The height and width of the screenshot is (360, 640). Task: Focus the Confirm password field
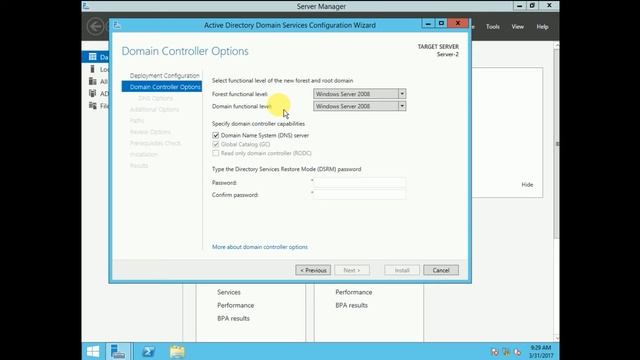point(359,195)
